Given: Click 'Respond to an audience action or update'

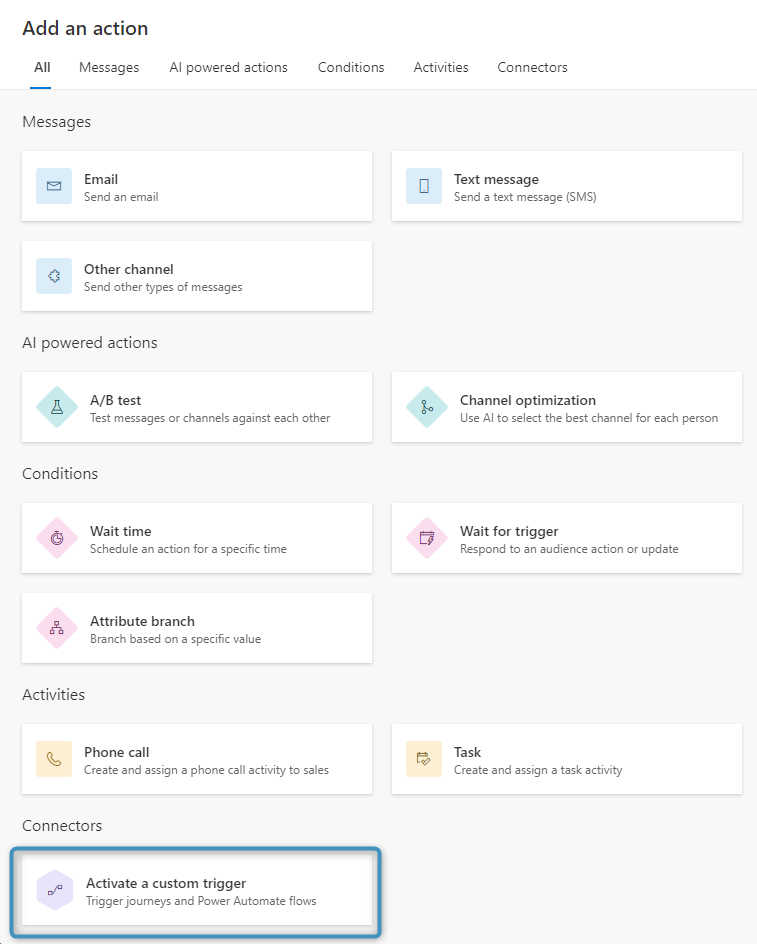Looking at the screenshot, I should [569, 549].
